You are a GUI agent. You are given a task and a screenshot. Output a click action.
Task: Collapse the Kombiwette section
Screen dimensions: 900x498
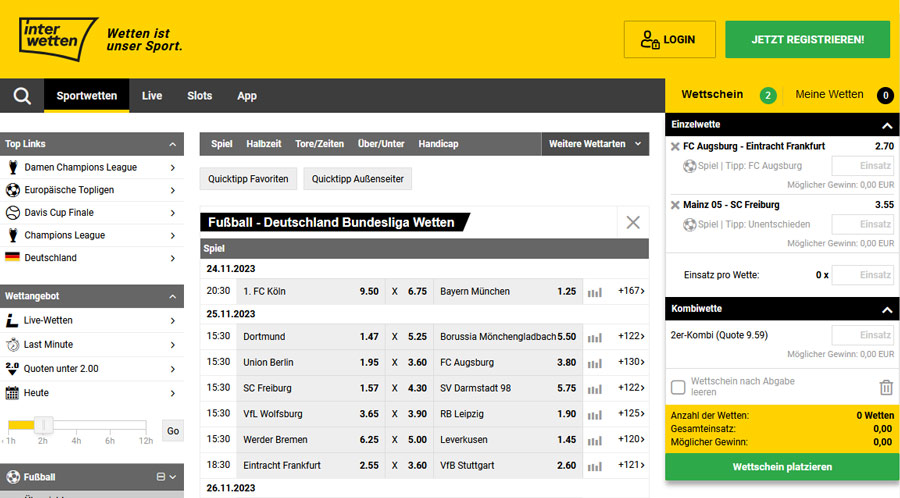[x=887, y=309]
